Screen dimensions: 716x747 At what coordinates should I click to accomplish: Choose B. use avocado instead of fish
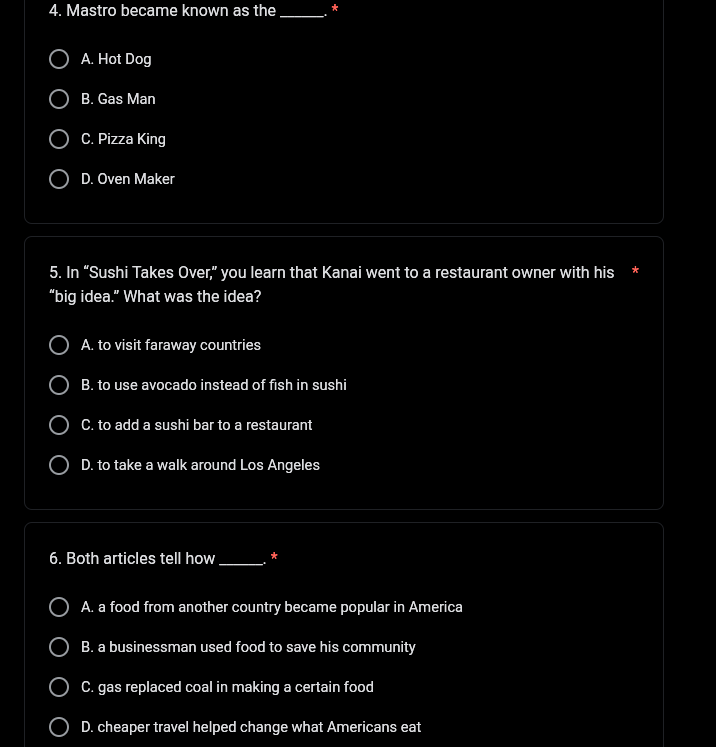pyautogui.click(x=59, y=385)
